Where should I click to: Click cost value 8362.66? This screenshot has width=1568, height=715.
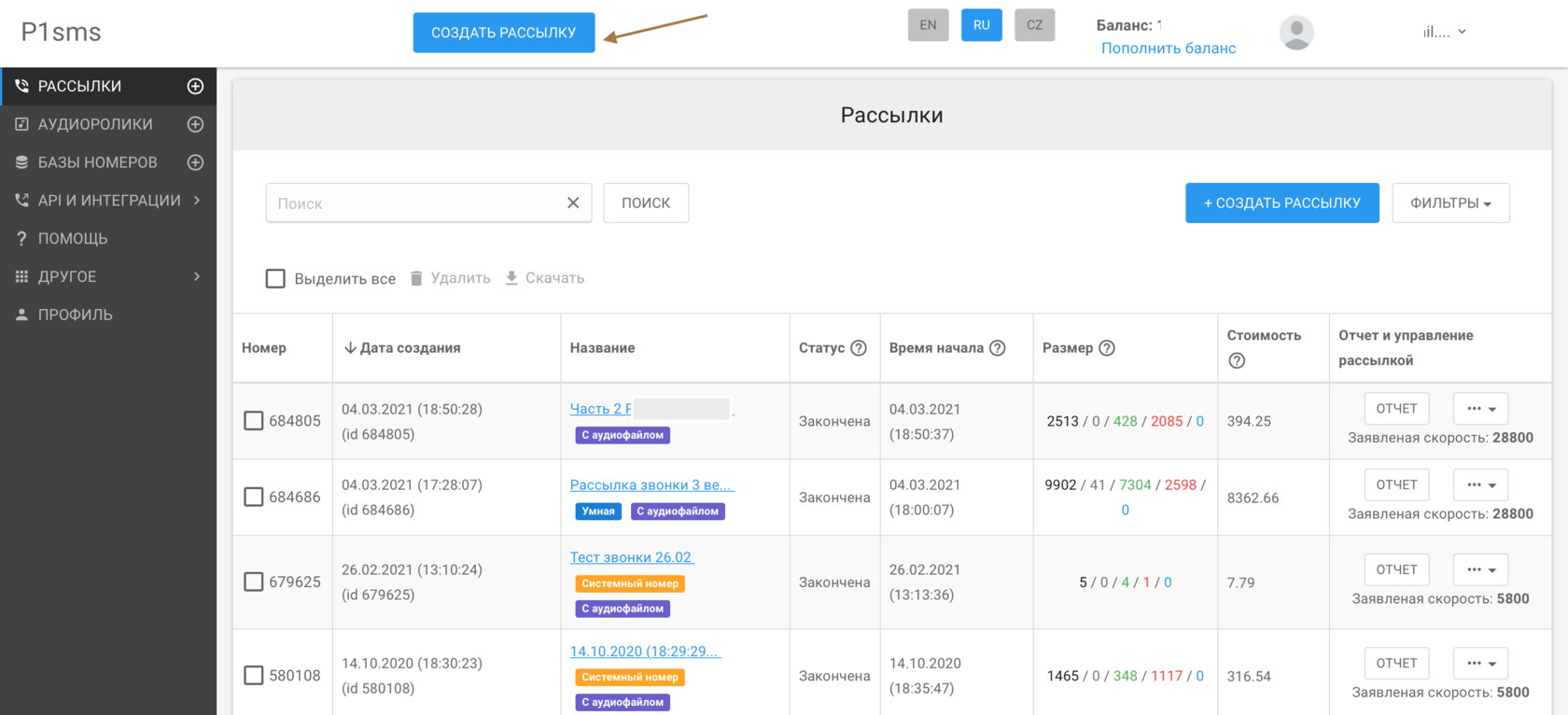tap(1253, 498)
